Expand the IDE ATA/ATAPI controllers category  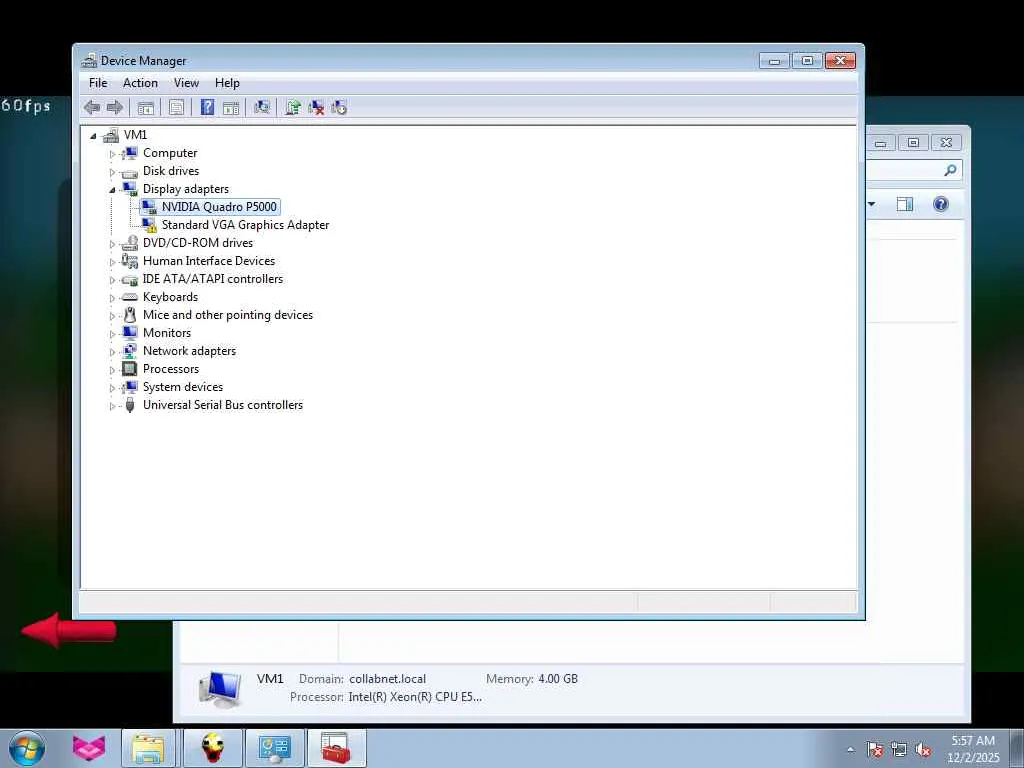(x=112, y=280)
